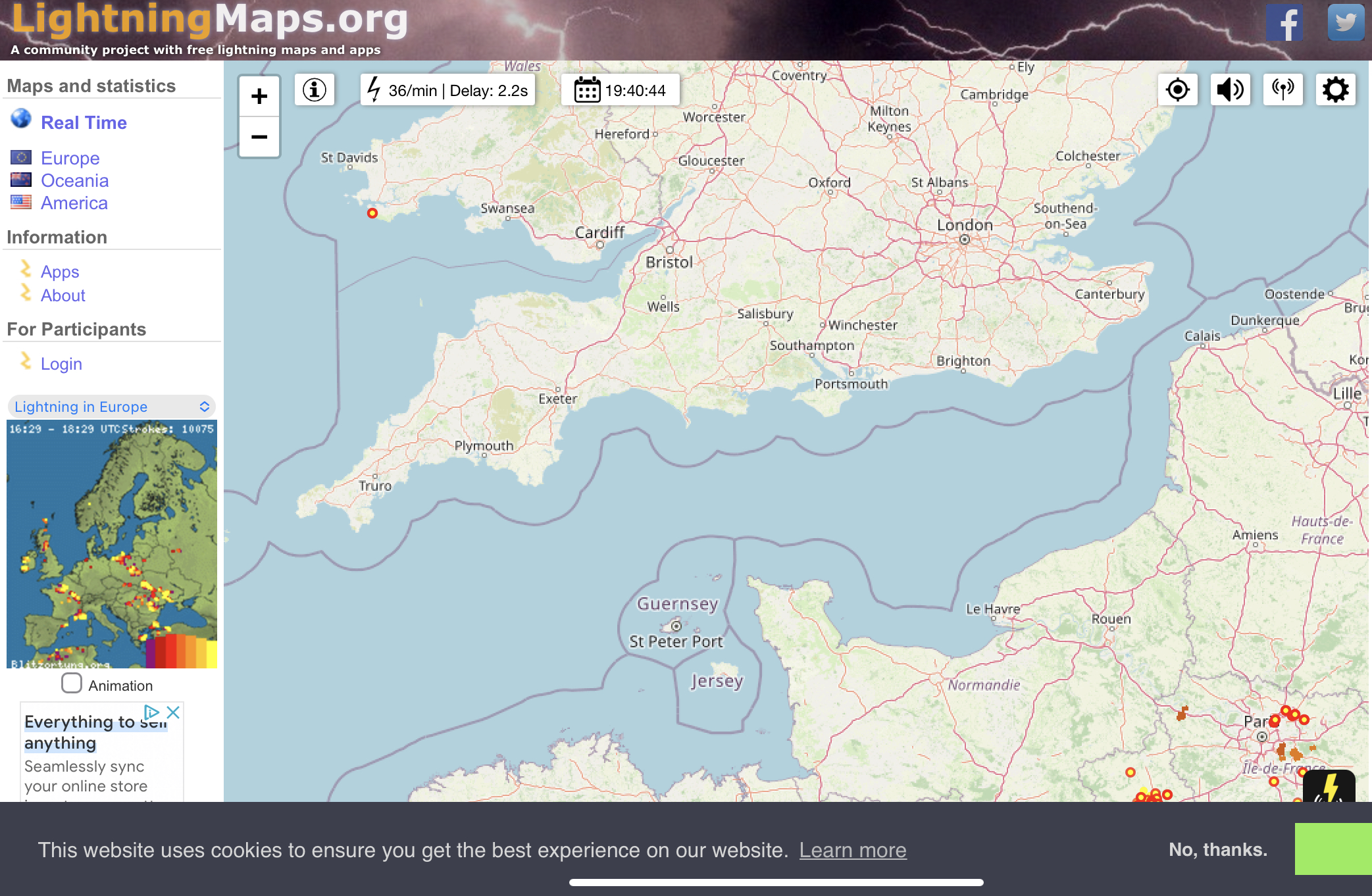Center map on my location target icon
This screenshot has width=1372, height=896.
(x=1177, y=89)
